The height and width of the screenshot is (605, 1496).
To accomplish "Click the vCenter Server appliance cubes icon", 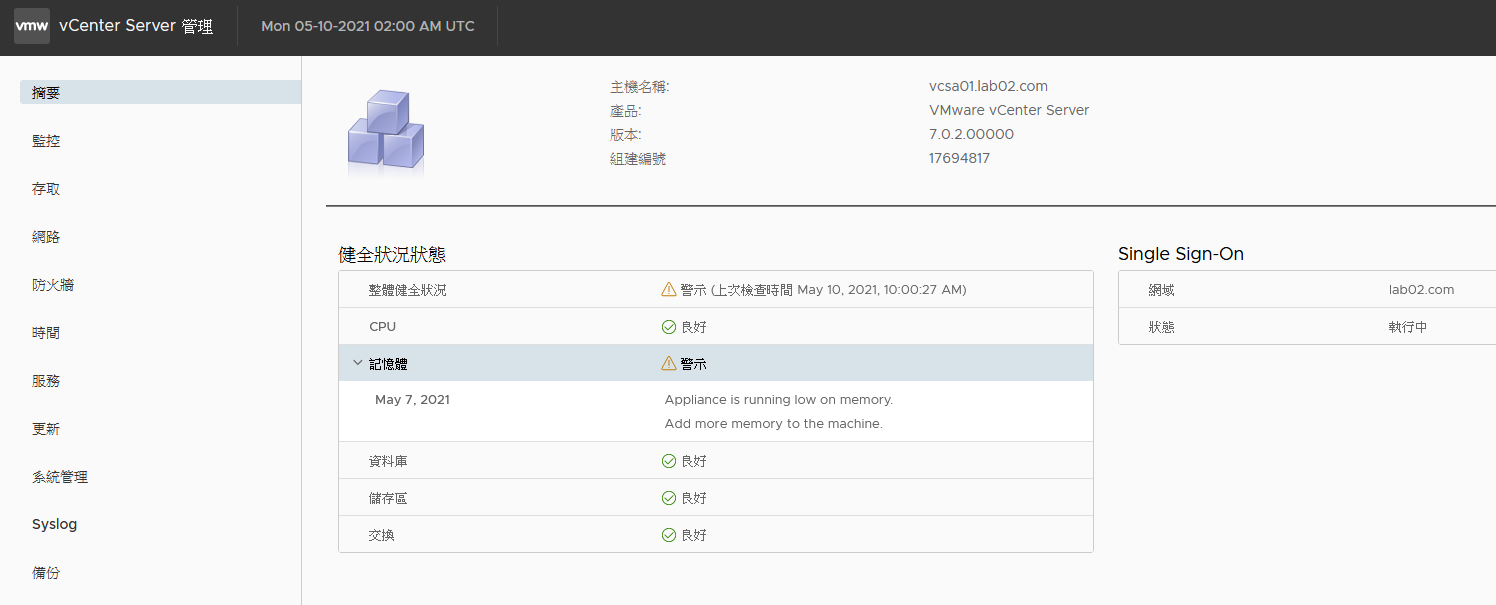I will 386,133.
